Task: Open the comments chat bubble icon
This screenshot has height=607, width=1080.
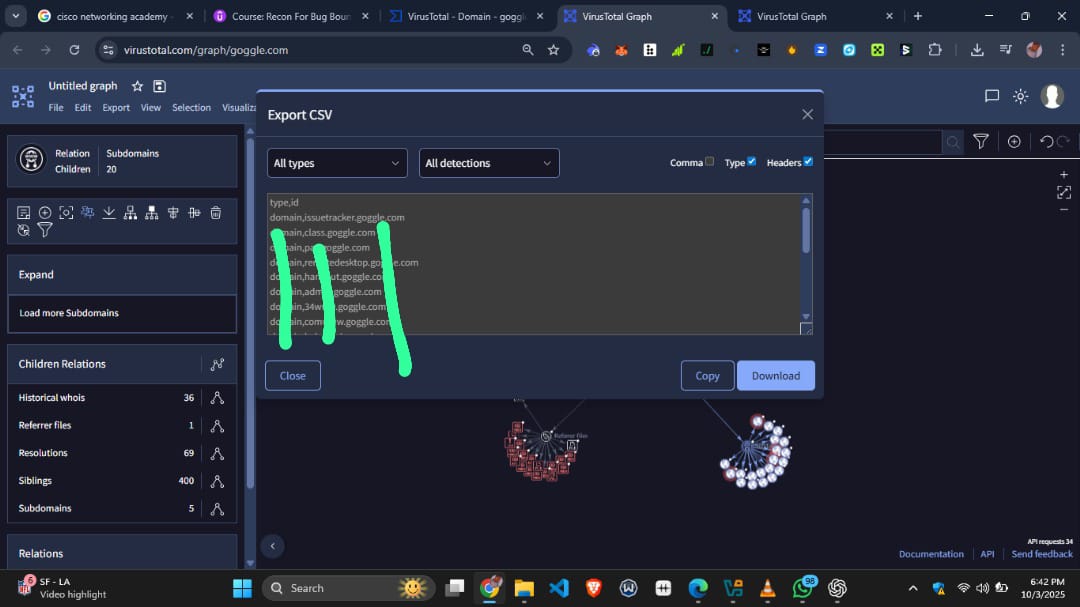Action: coord(992,96)
